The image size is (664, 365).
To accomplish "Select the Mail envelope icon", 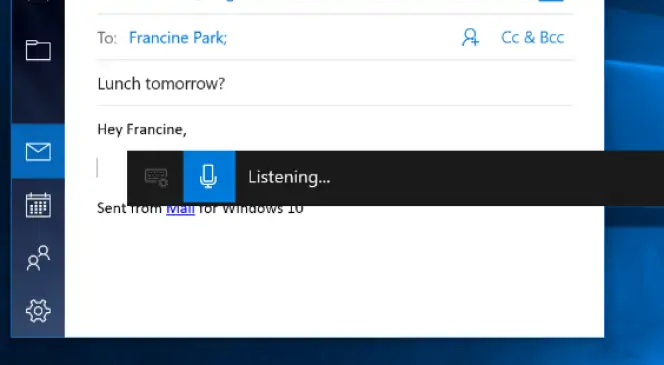I will (38, 152).
